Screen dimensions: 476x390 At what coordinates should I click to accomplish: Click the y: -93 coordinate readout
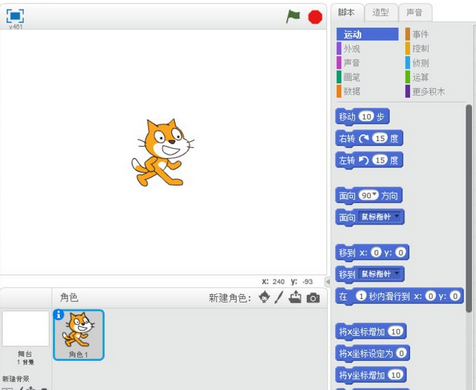click(302, 282)
